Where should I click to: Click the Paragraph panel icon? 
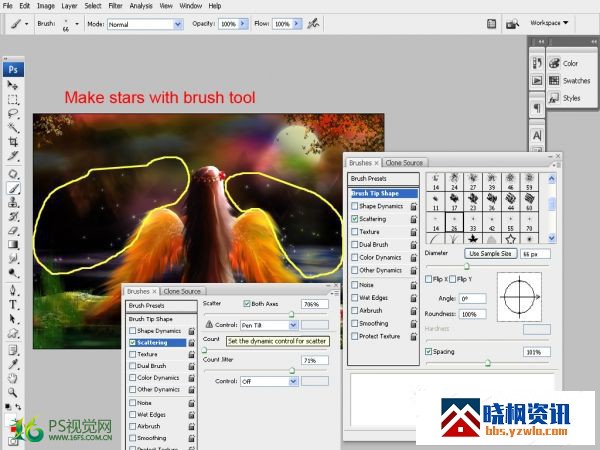click(x=537, y=108)
